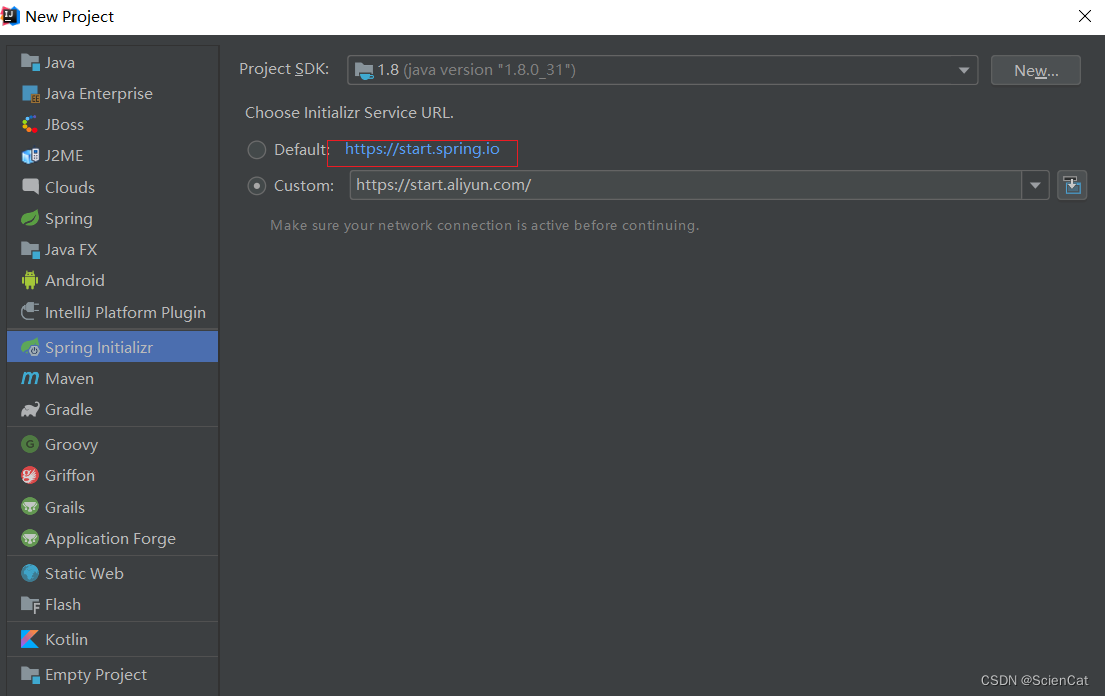Select the Custom service URL radio button
The width and height of the screenshot is (1105, 696).
pos(257,186)
